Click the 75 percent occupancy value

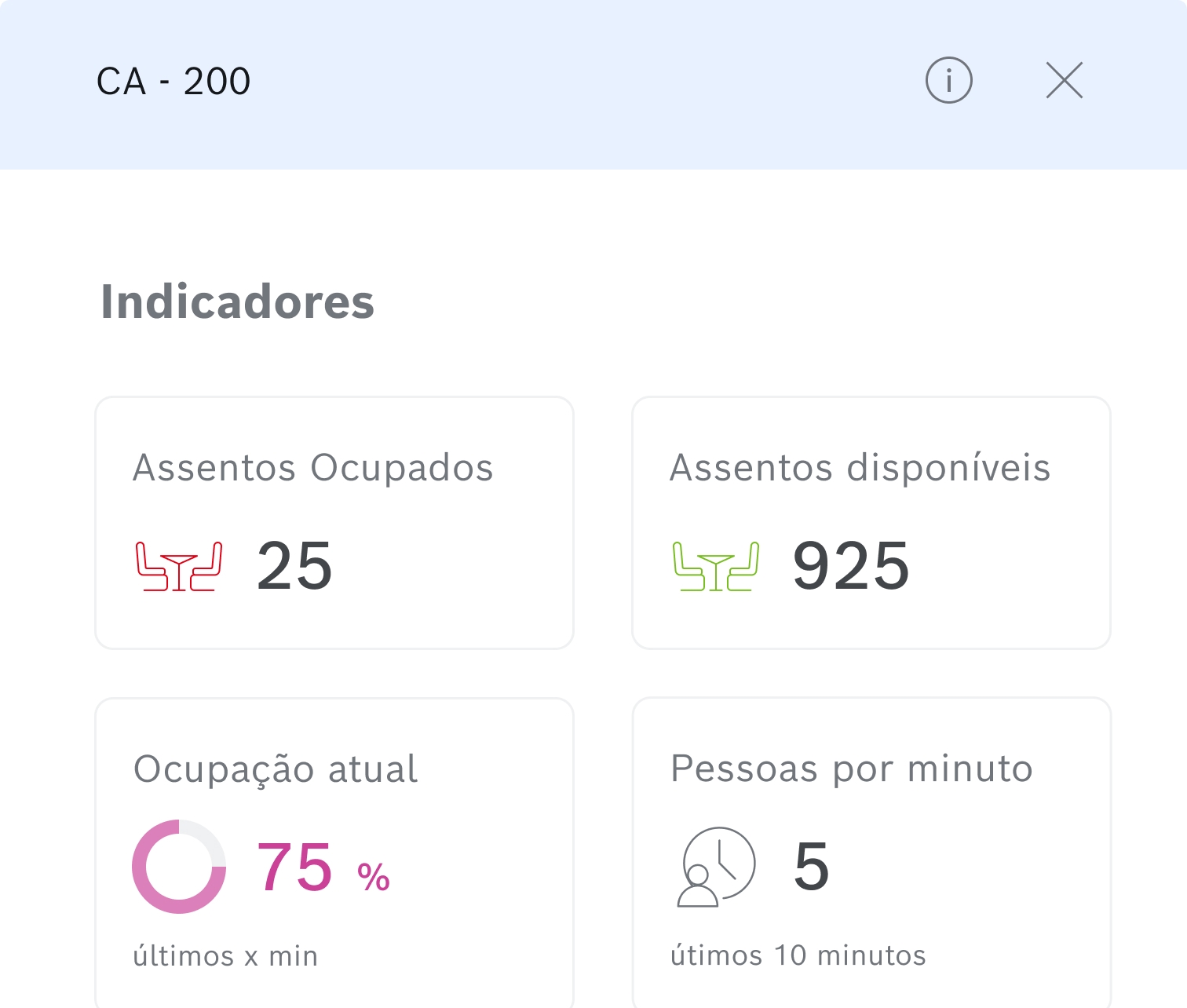pyautogui.click(x=294, y=867)
